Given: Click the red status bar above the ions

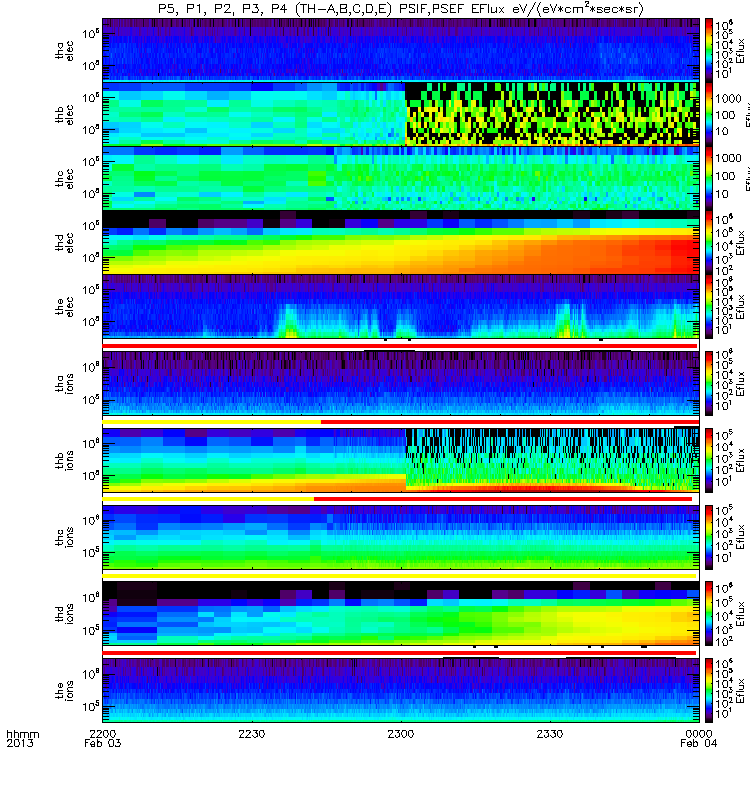Looking at the screenshot, I should (399, 653).
